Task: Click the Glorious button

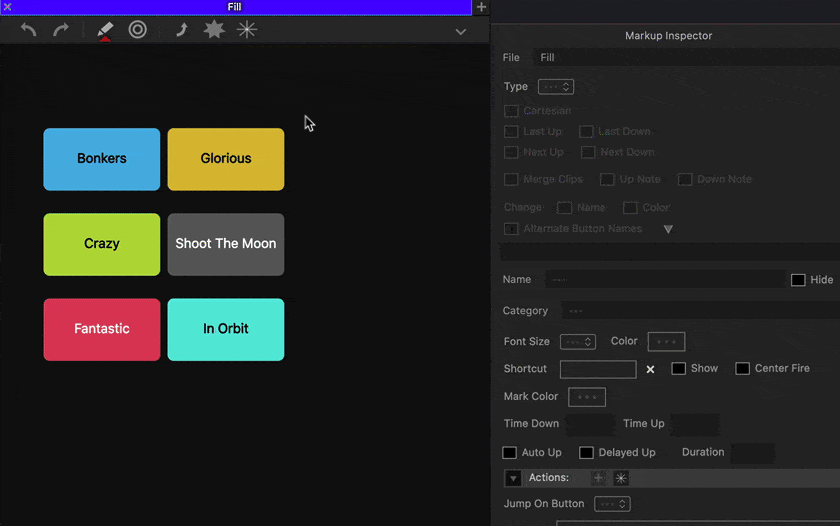Action: click(x=226, y=159)
